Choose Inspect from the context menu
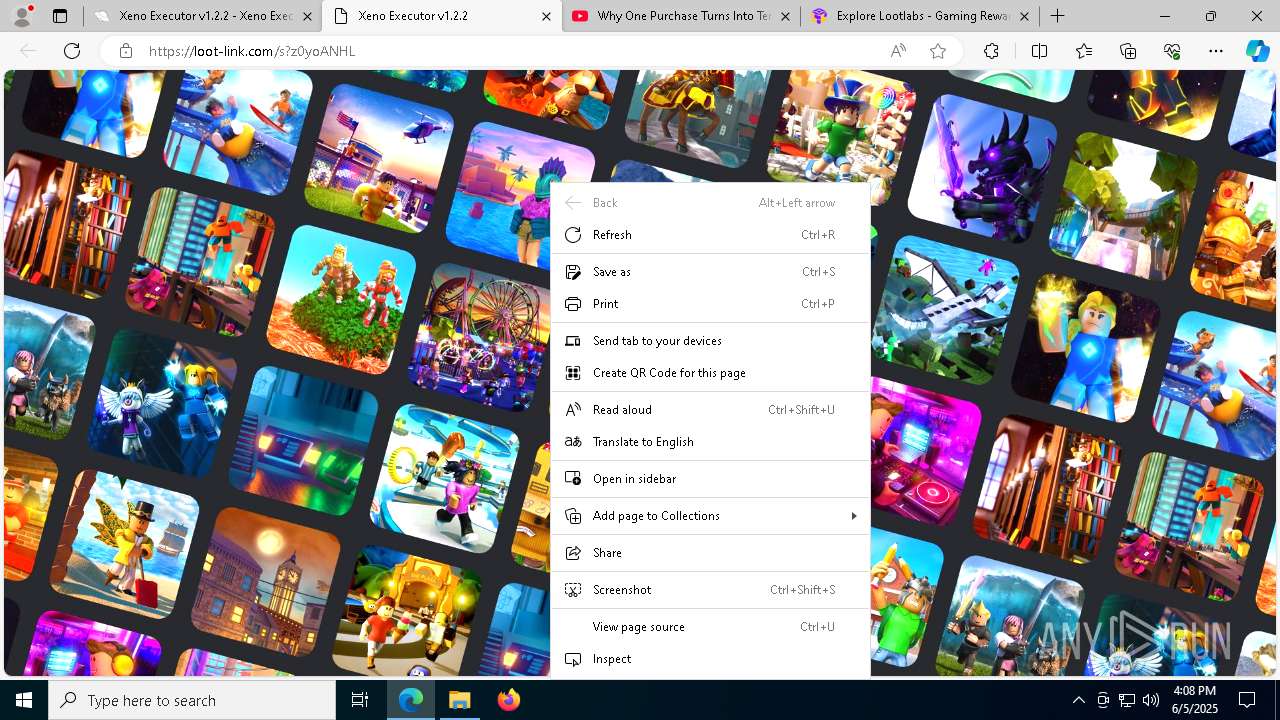The width and height of the screenshot is (1280, 720). 710,659
